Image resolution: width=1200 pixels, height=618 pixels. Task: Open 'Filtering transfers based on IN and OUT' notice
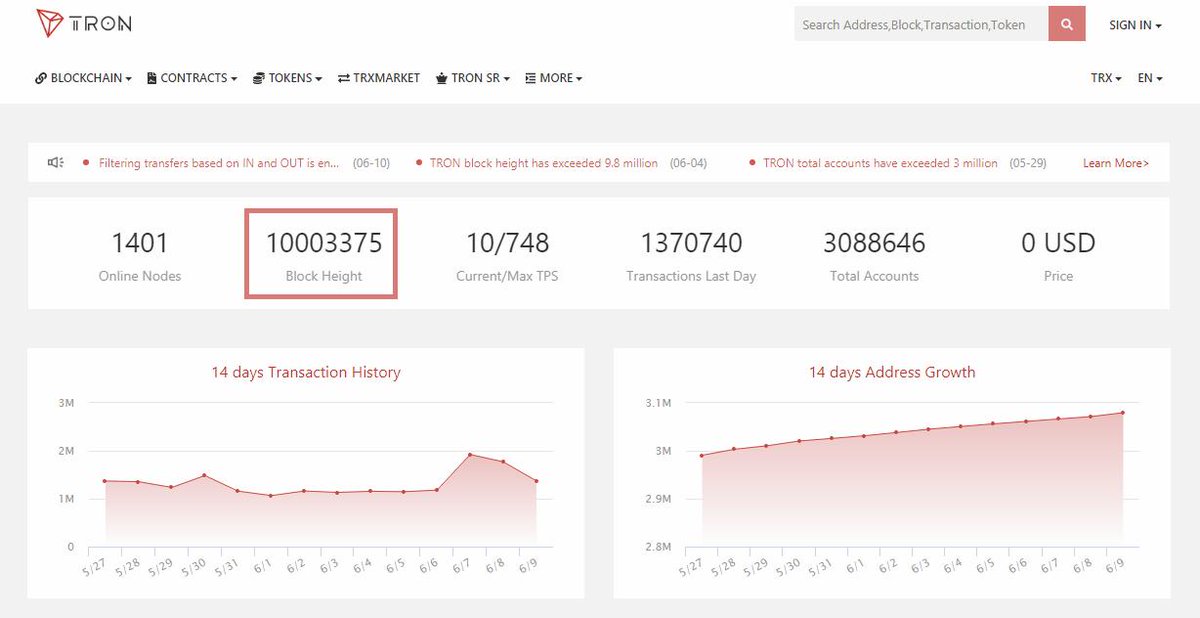[x=219, y=162]
